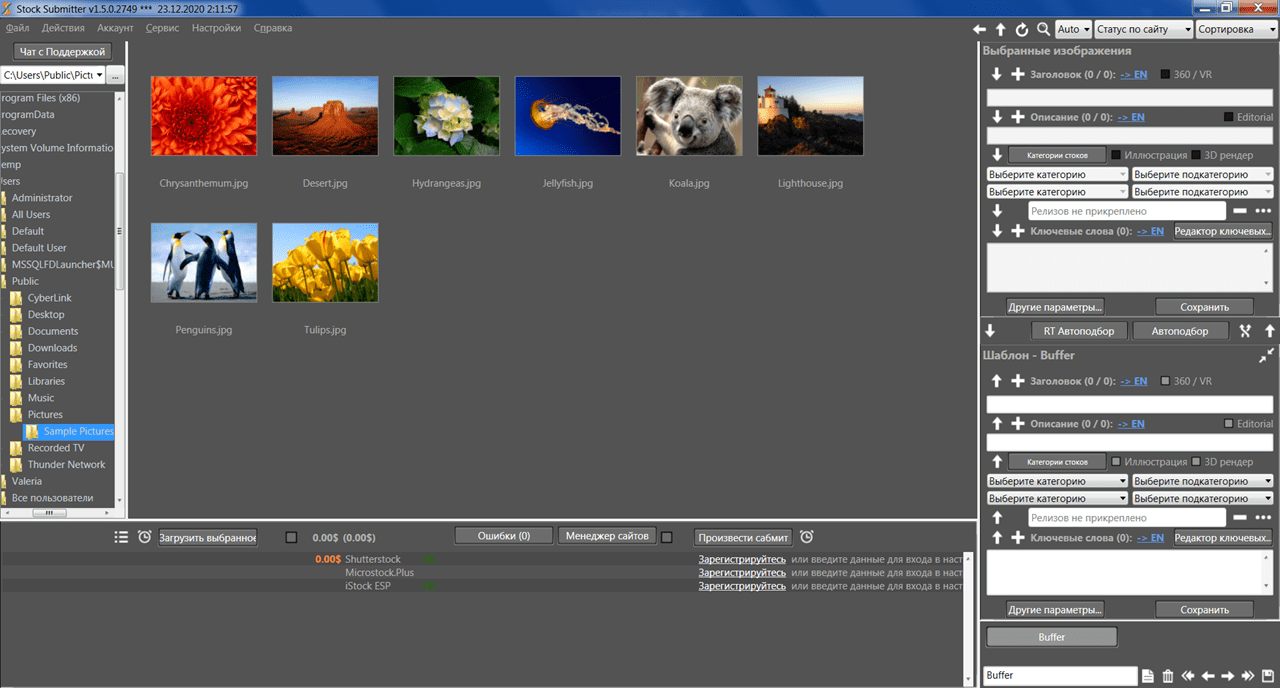
Task: Select the Penguins.jpg thumbnail
Action: (x=204, y=263)
